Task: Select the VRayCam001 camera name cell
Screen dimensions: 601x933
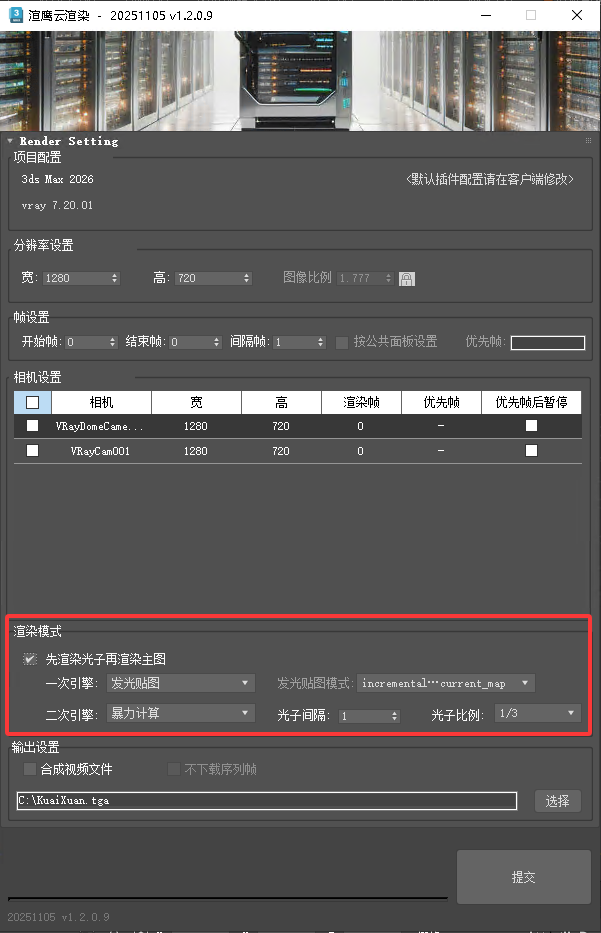Action: click(100, 451)
